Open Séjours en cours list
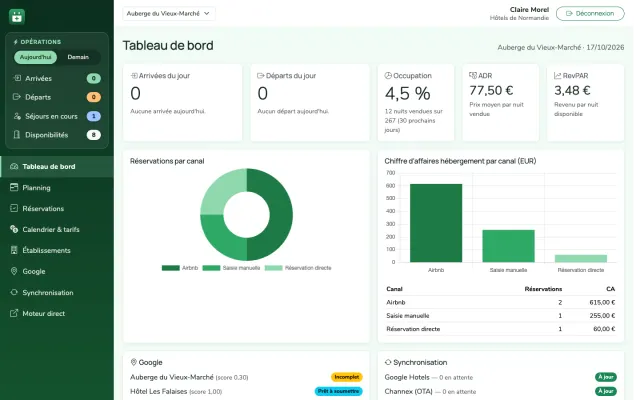 click(x=57, y=116)
